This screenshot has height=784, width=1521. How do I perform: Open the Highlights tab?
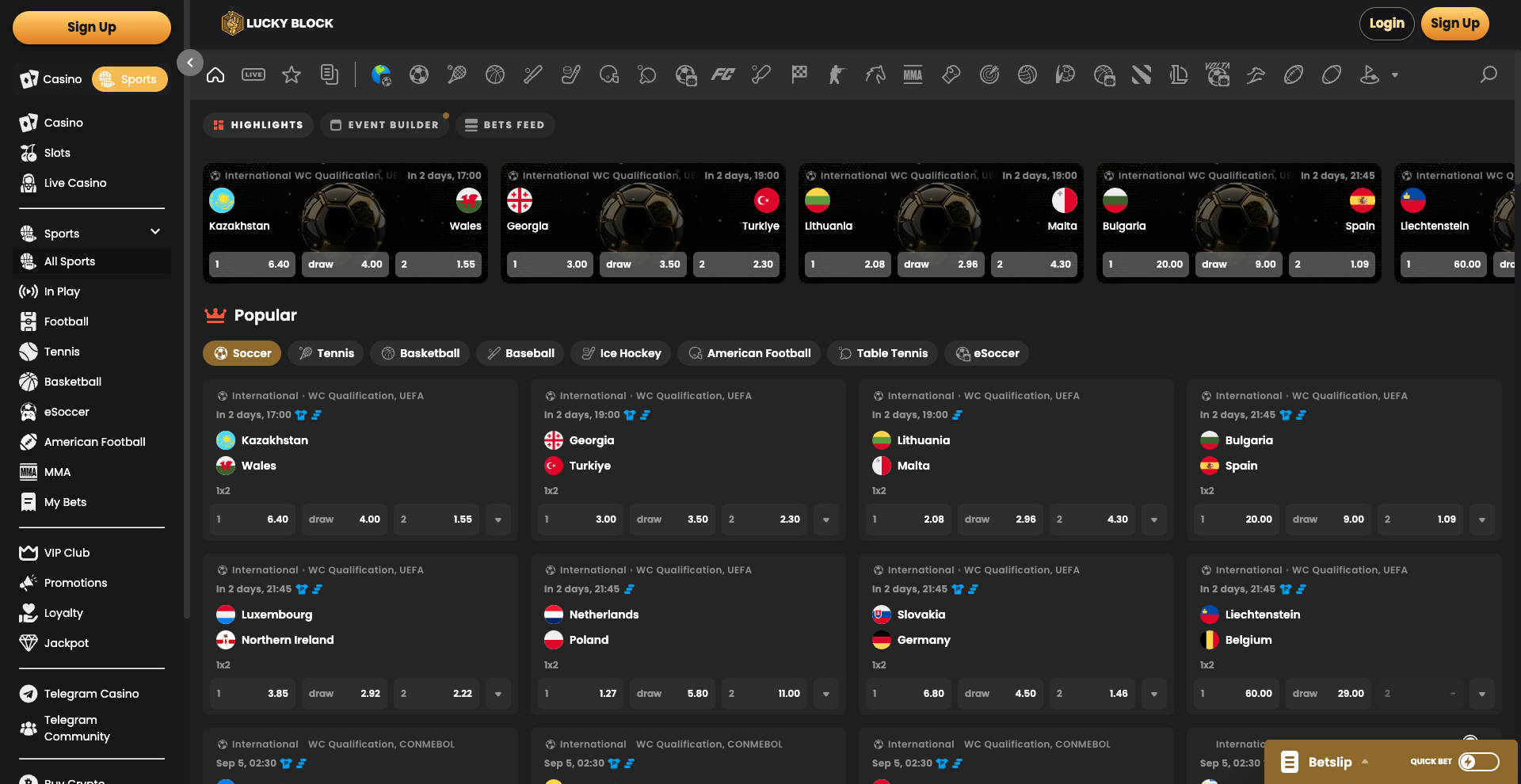click(258, 125)
